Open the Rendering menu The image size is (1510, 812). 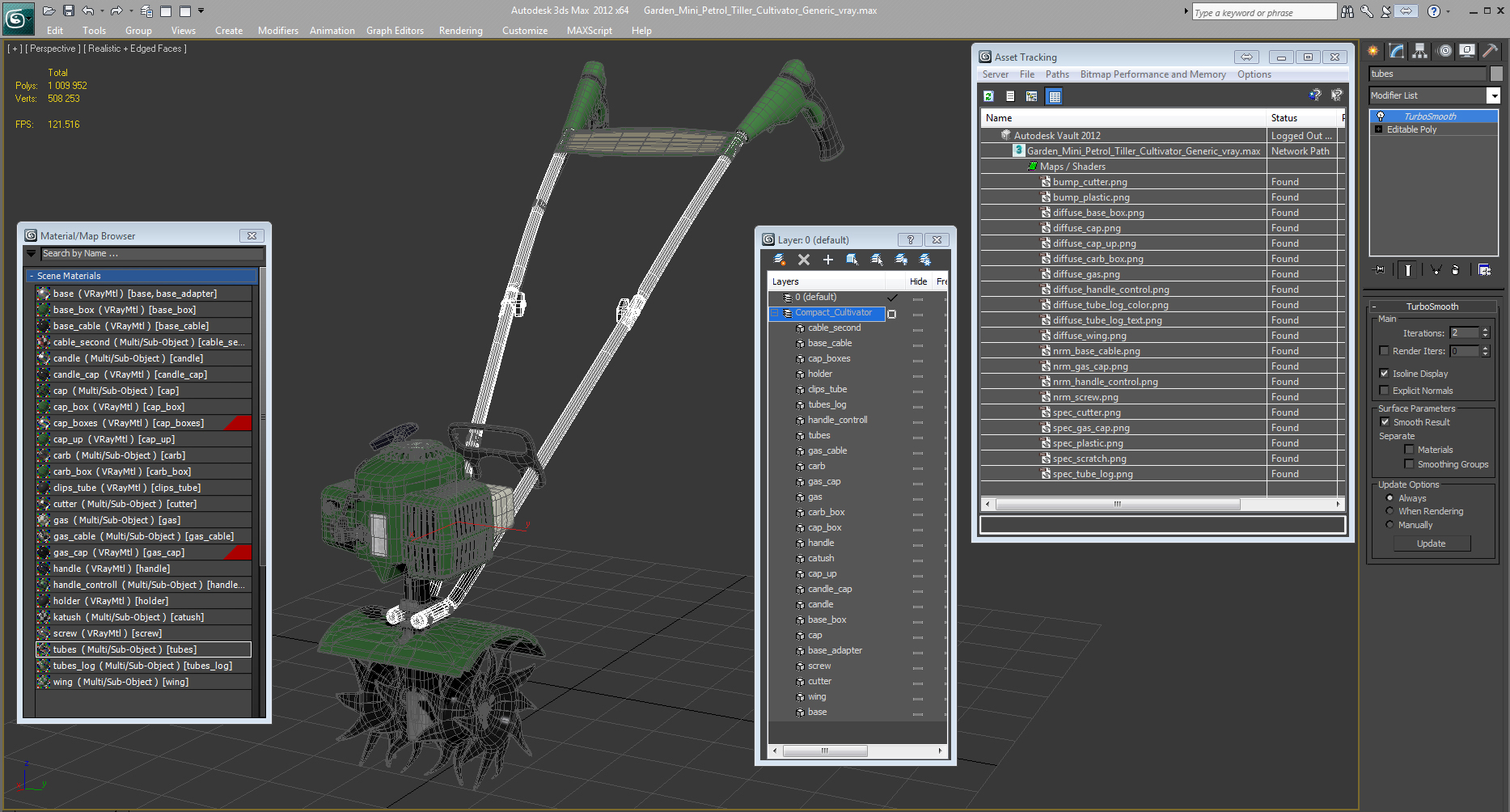(x=460, y=31)
